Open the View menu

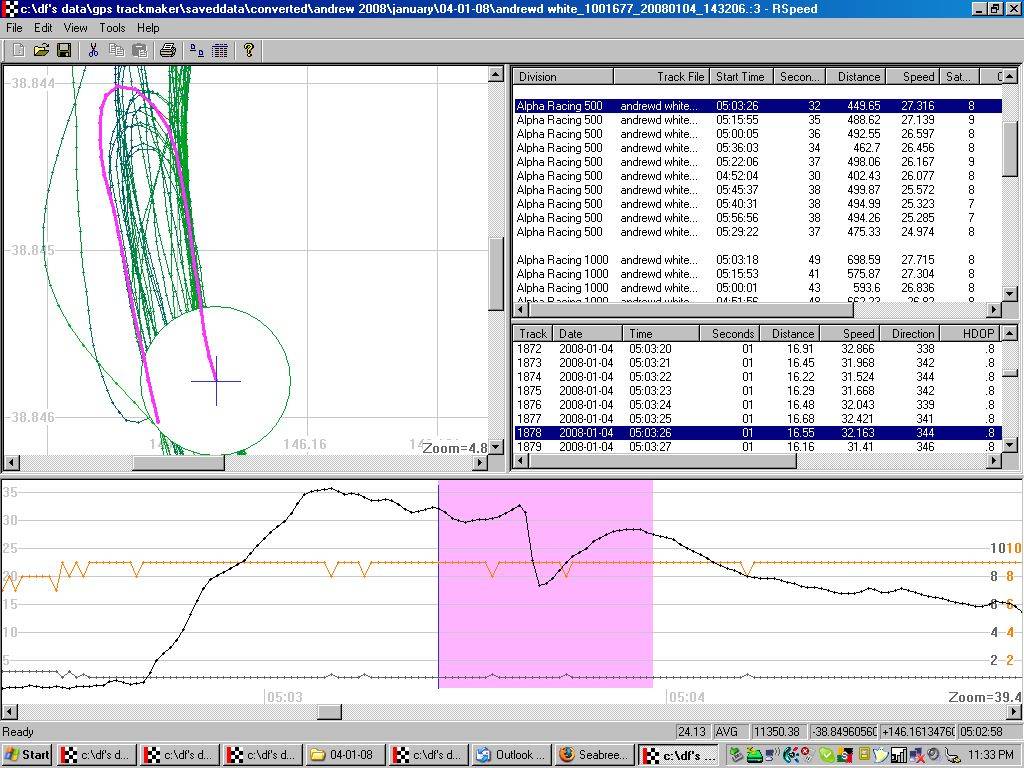76,28
